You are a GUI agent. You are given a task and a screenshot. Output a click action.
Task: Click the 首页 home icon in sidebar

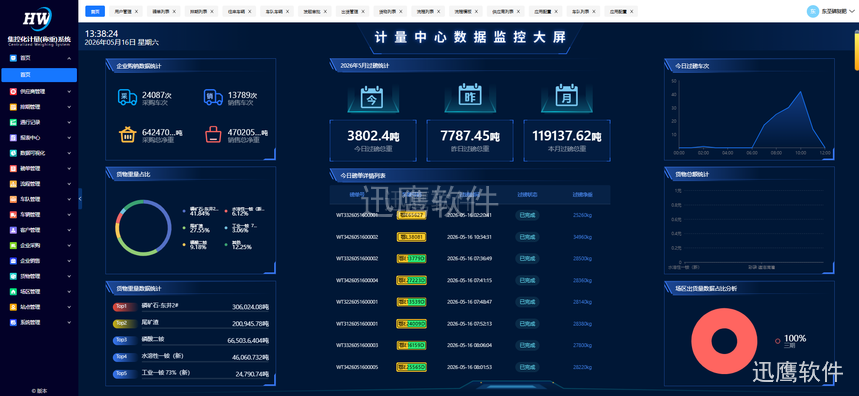[13, 58]
